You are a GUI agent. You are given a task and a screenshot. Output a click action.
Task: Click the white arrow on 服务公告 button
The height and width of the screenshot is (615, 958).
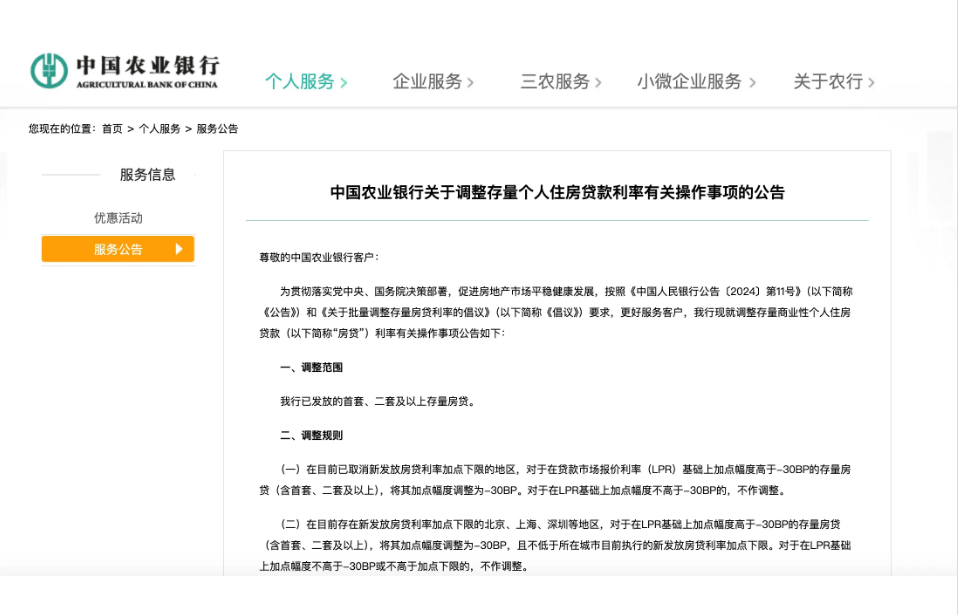pyautogui.click(x=179, y=249)
